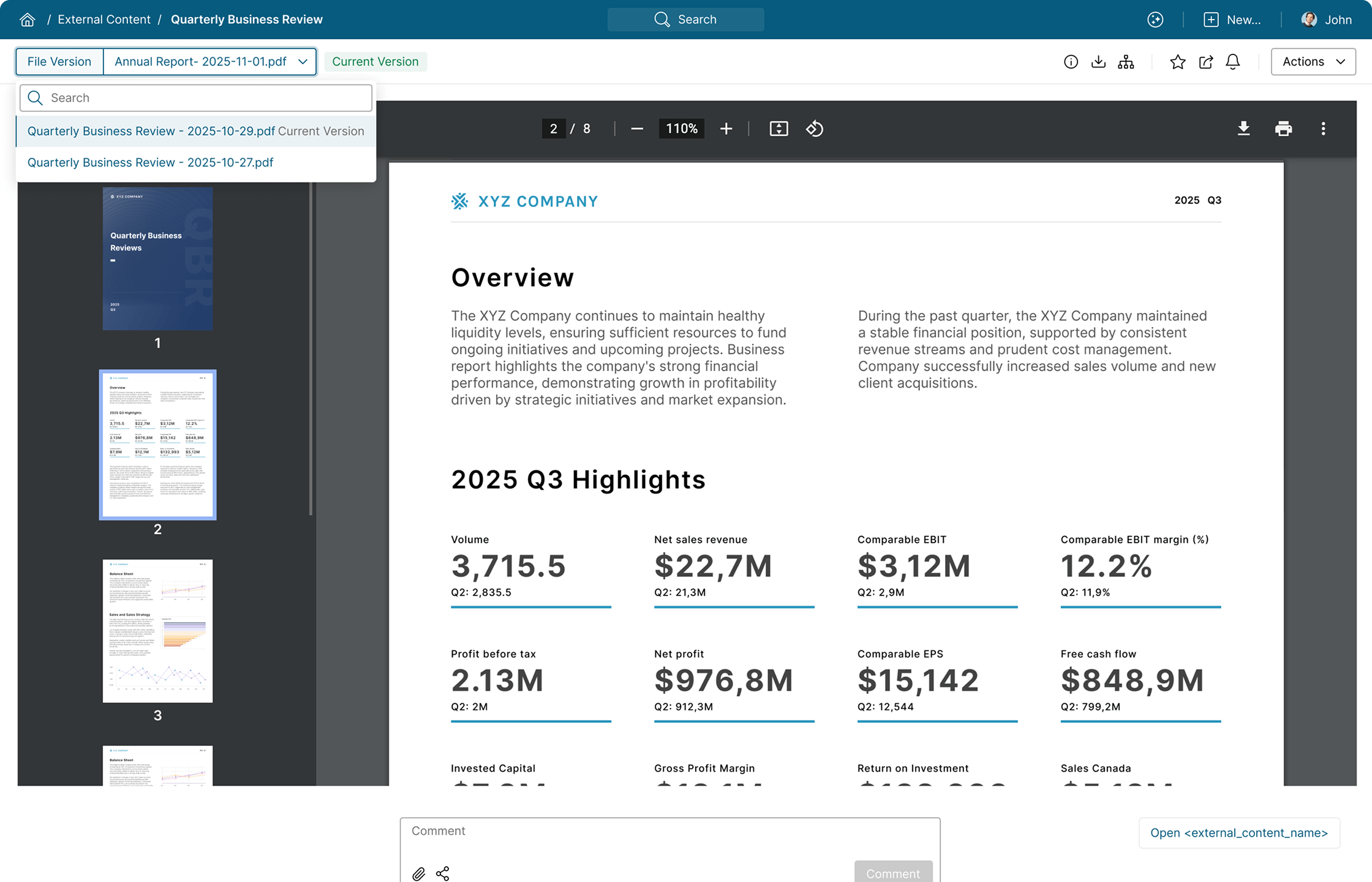Attach a file to the comment
Image resolution: width=1372 pixels, height=882 pixels.
click(419, 873)
